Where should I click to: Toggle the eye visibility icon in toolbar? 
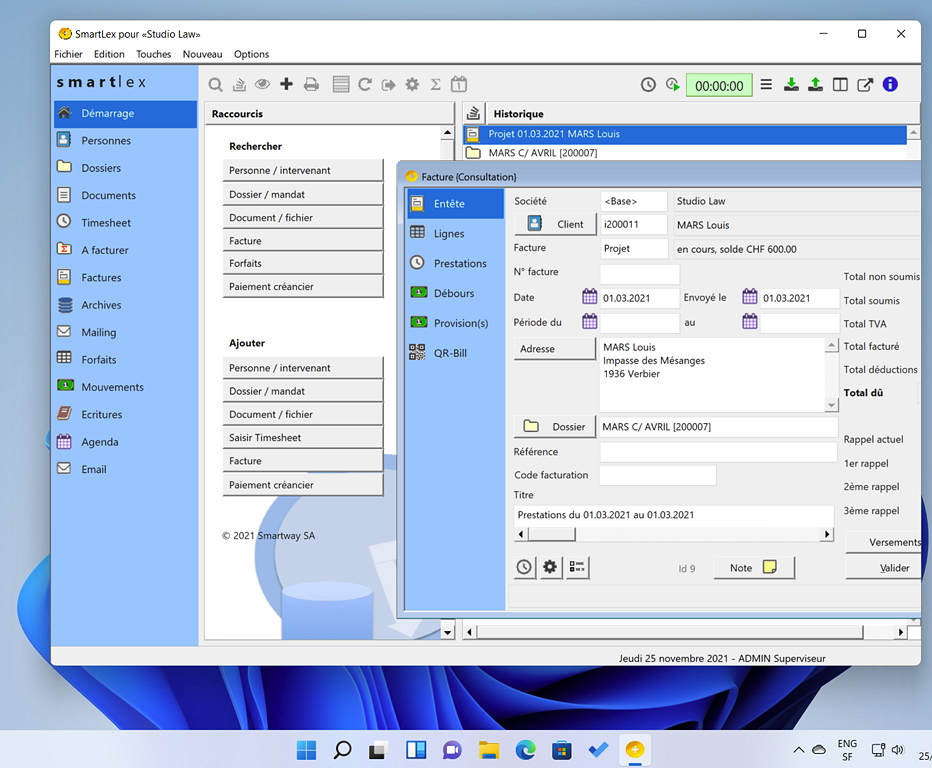pos(262,85)
